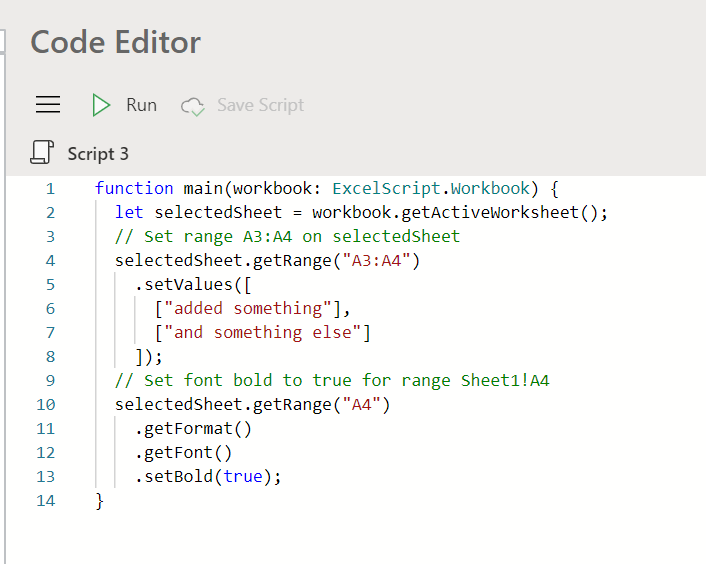706x564 pixels.
Task: Click .getFont() on line 12
Action: coord(183,452)
